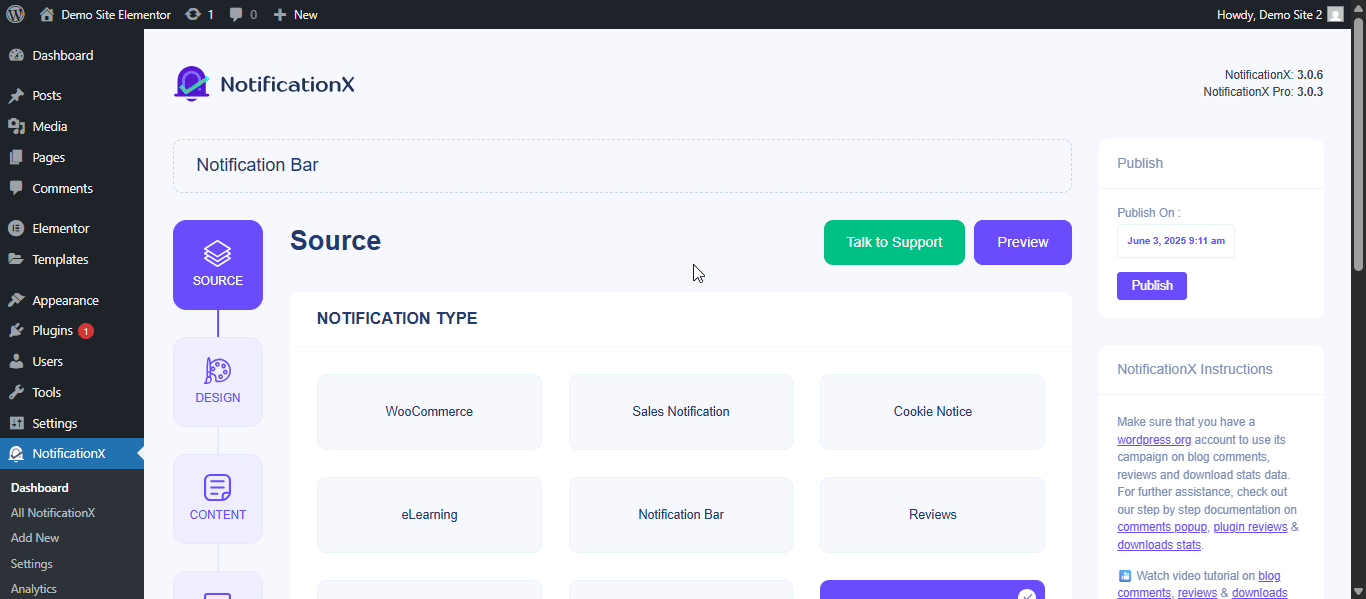Open Howdy, Demo Site 2 account menu

[1280, 14]
